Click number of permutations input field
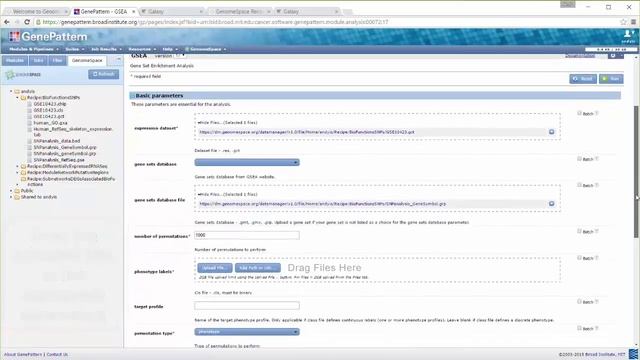Screen dimensions: 640x360 pyautogui.click(x=247, y=235)
